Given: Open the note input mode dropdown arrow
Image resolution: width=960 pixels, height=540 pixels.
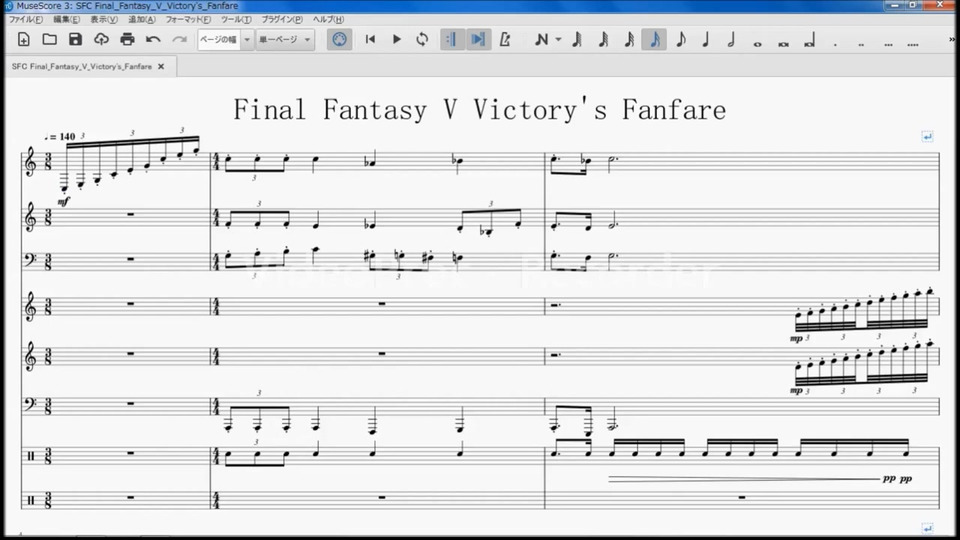Looking at the screenshot, I should pyautogui.click(x=558, y=40).
